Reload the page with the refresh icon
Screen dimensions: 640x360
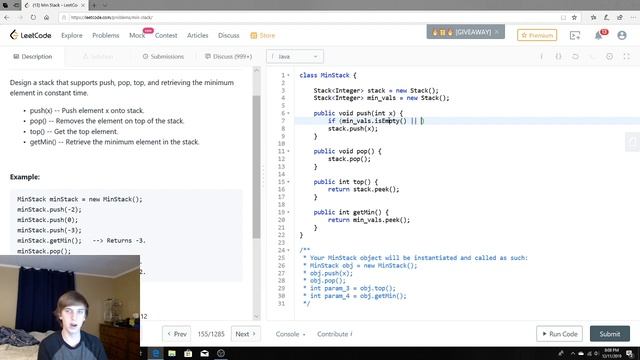click(33, 18)
